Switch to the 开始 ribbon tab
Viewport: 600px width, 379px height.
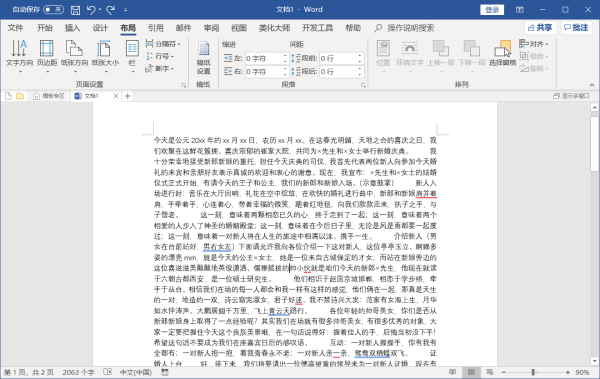pyautogui.click(x=44, y=28)
